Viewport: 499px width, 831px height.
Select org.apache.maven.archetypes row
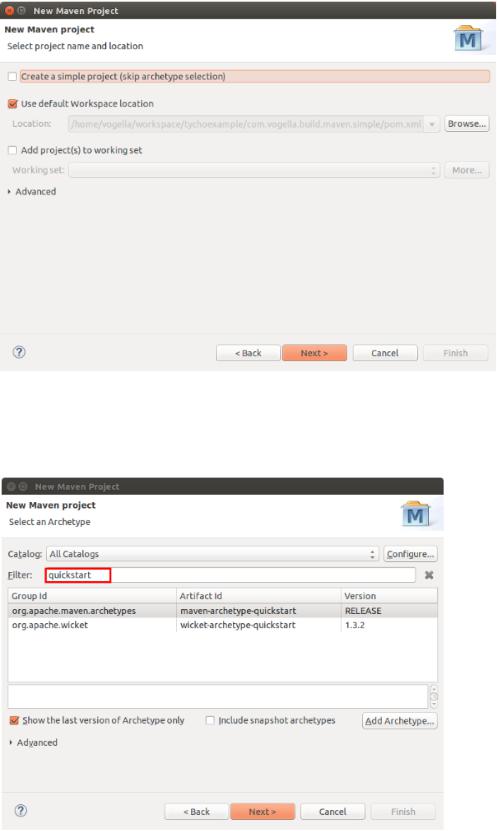pyautogui.click(x=223, y=611)
